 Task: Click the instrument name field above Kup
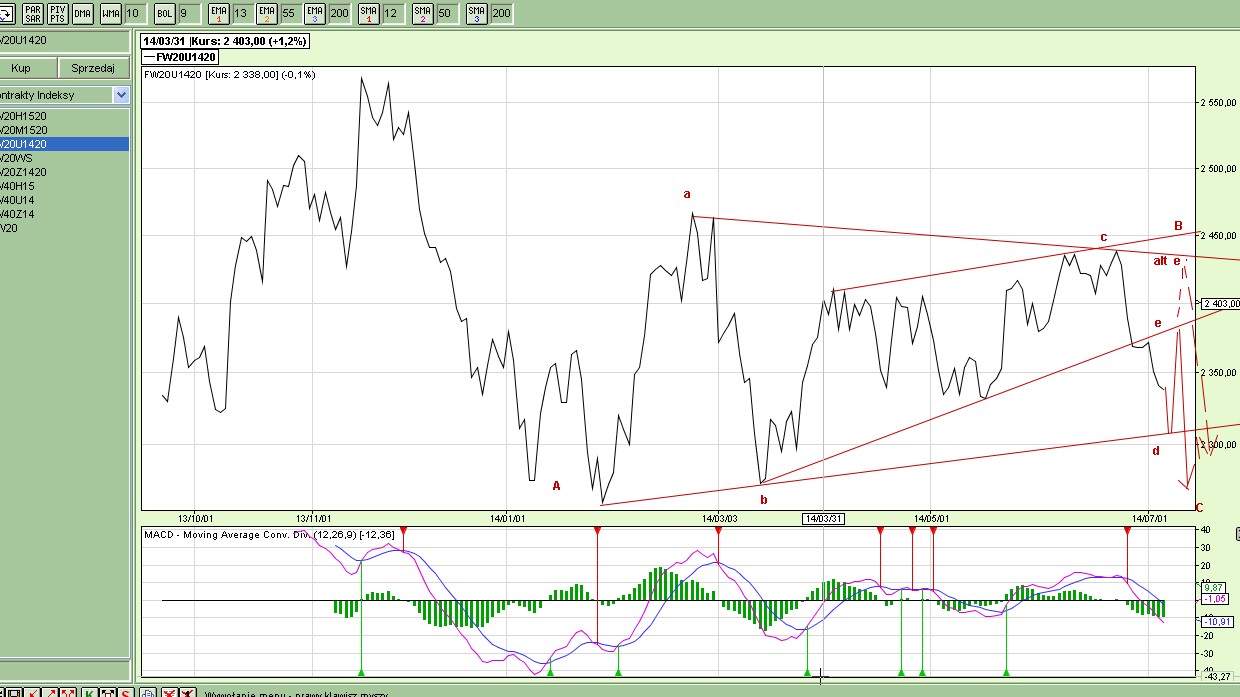(65, 41)
